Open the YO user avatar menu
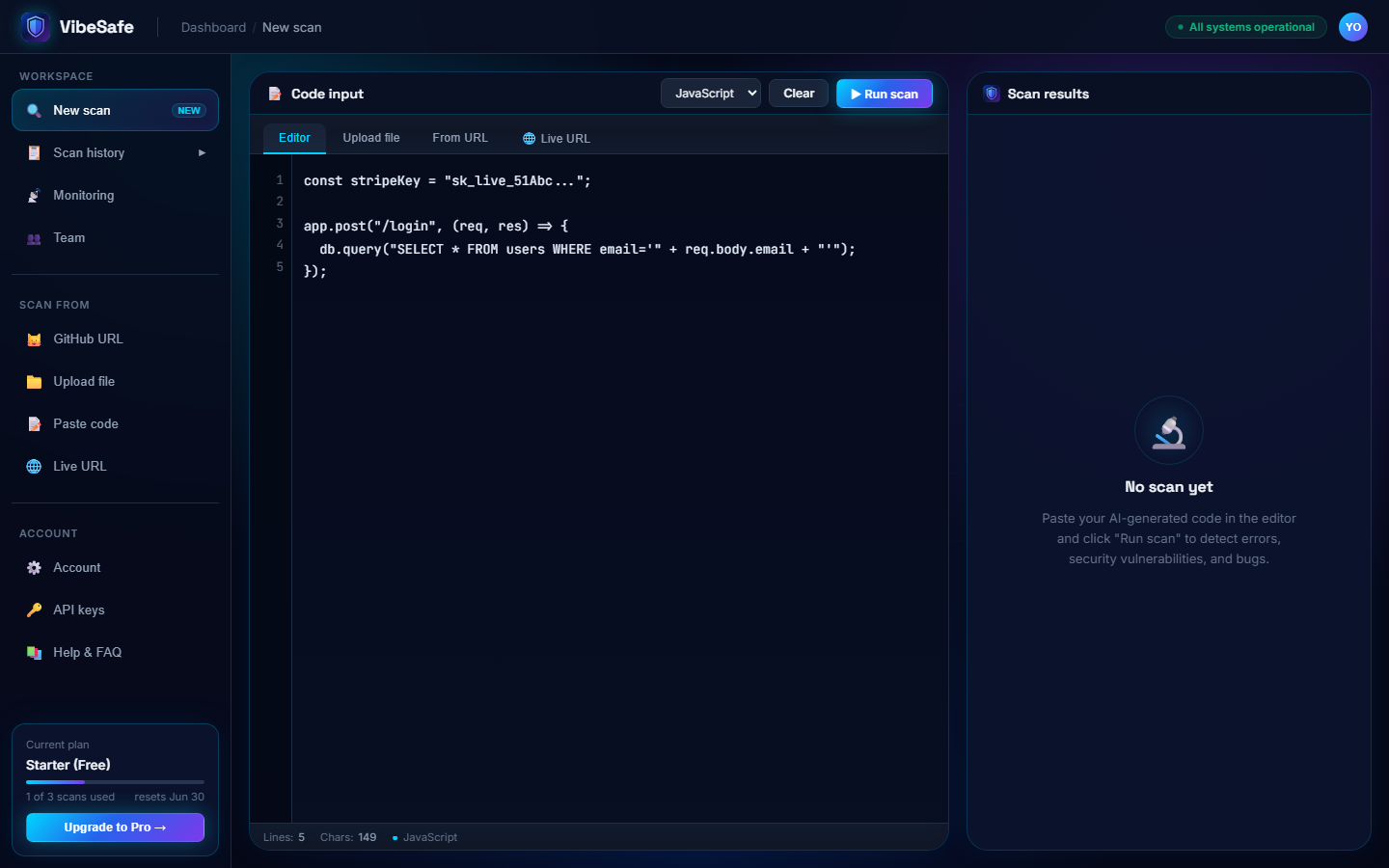This screenshot has width=1389, height=868. coord(1353,27)
